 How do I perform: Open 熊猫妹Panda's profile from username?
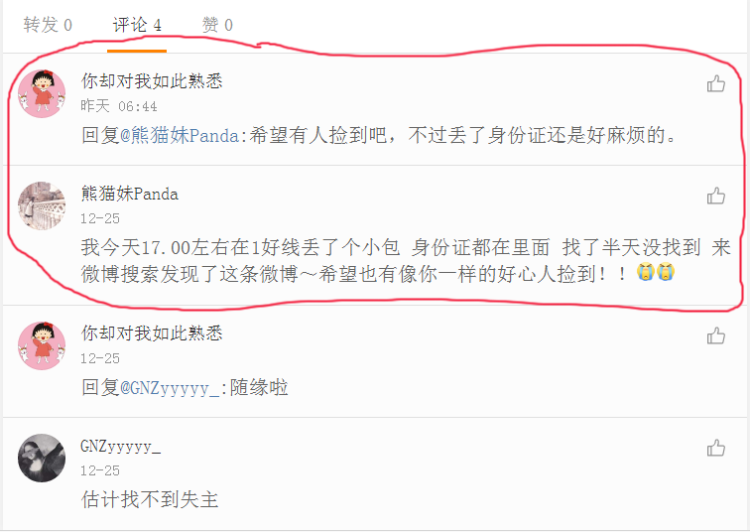(130, 194)
